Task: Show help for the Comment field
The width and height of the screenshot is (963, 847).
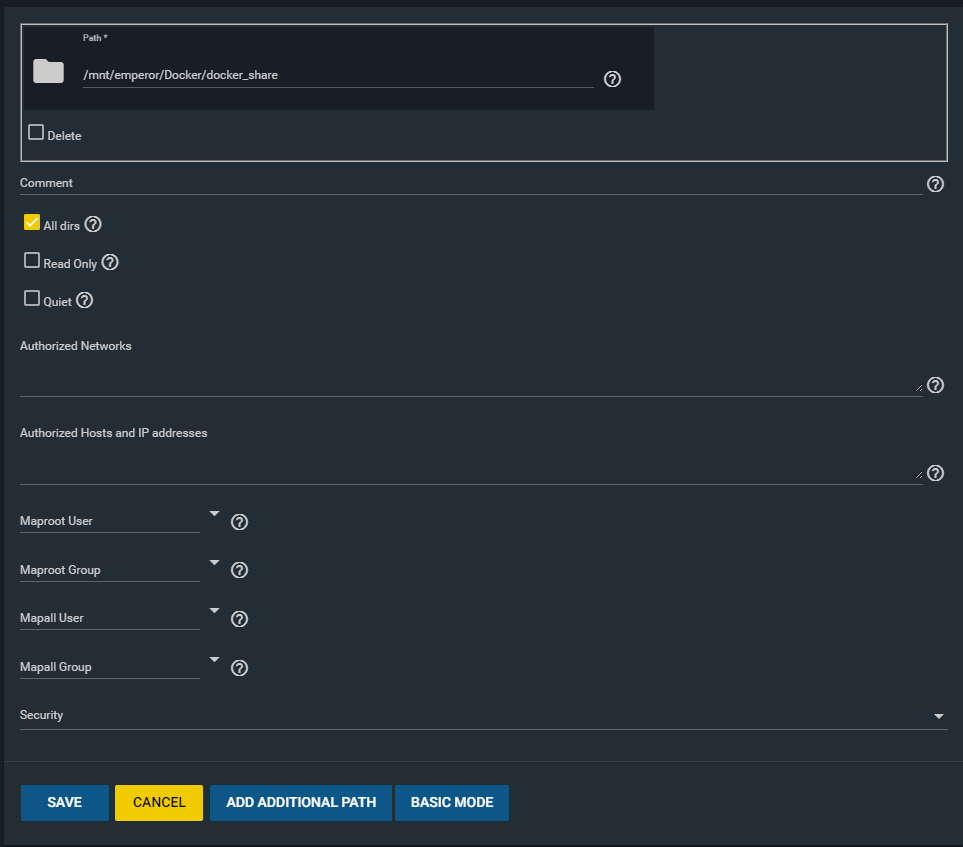Action: [935, 184]
